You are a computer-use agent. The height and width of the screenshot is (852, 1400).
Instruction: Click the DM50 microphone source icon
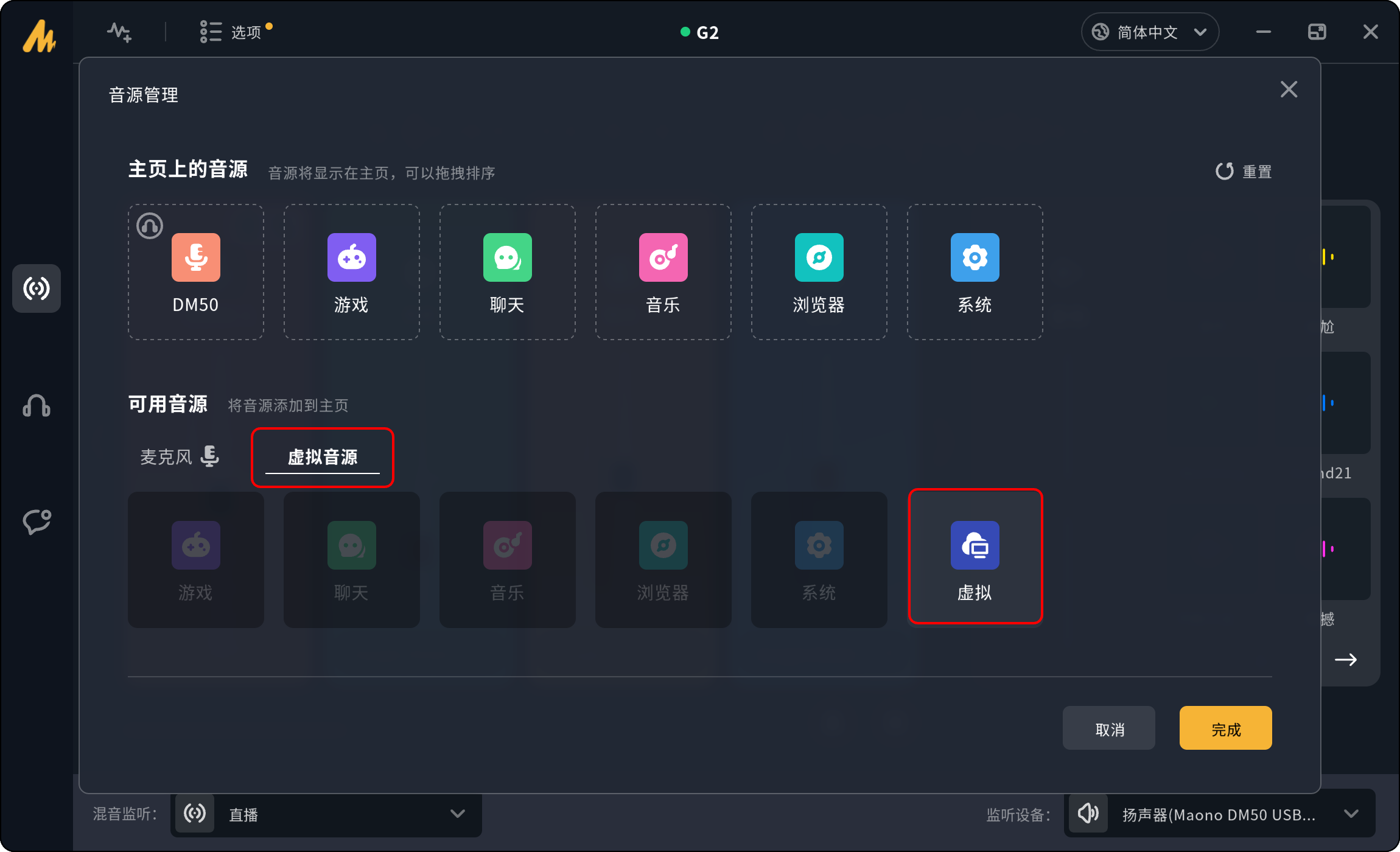point(195,257)
